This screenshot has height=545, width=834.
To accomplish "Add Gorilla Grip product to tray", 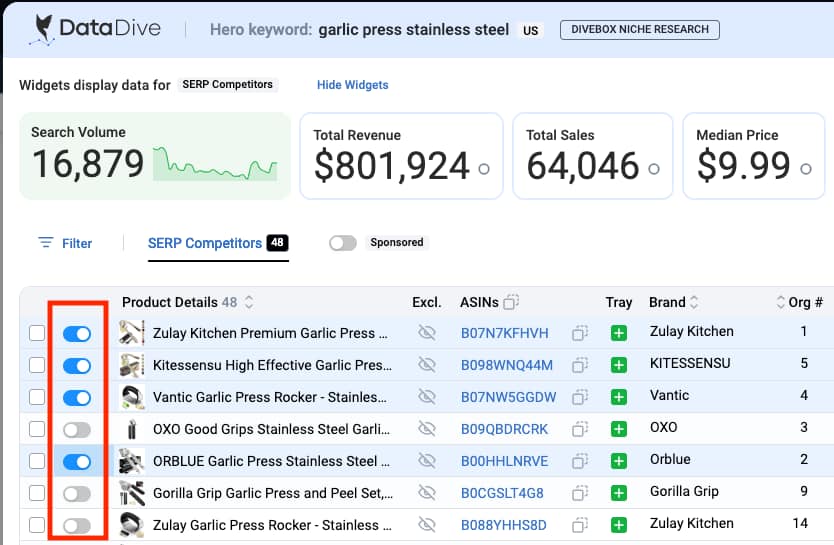I will coord(619,493).
